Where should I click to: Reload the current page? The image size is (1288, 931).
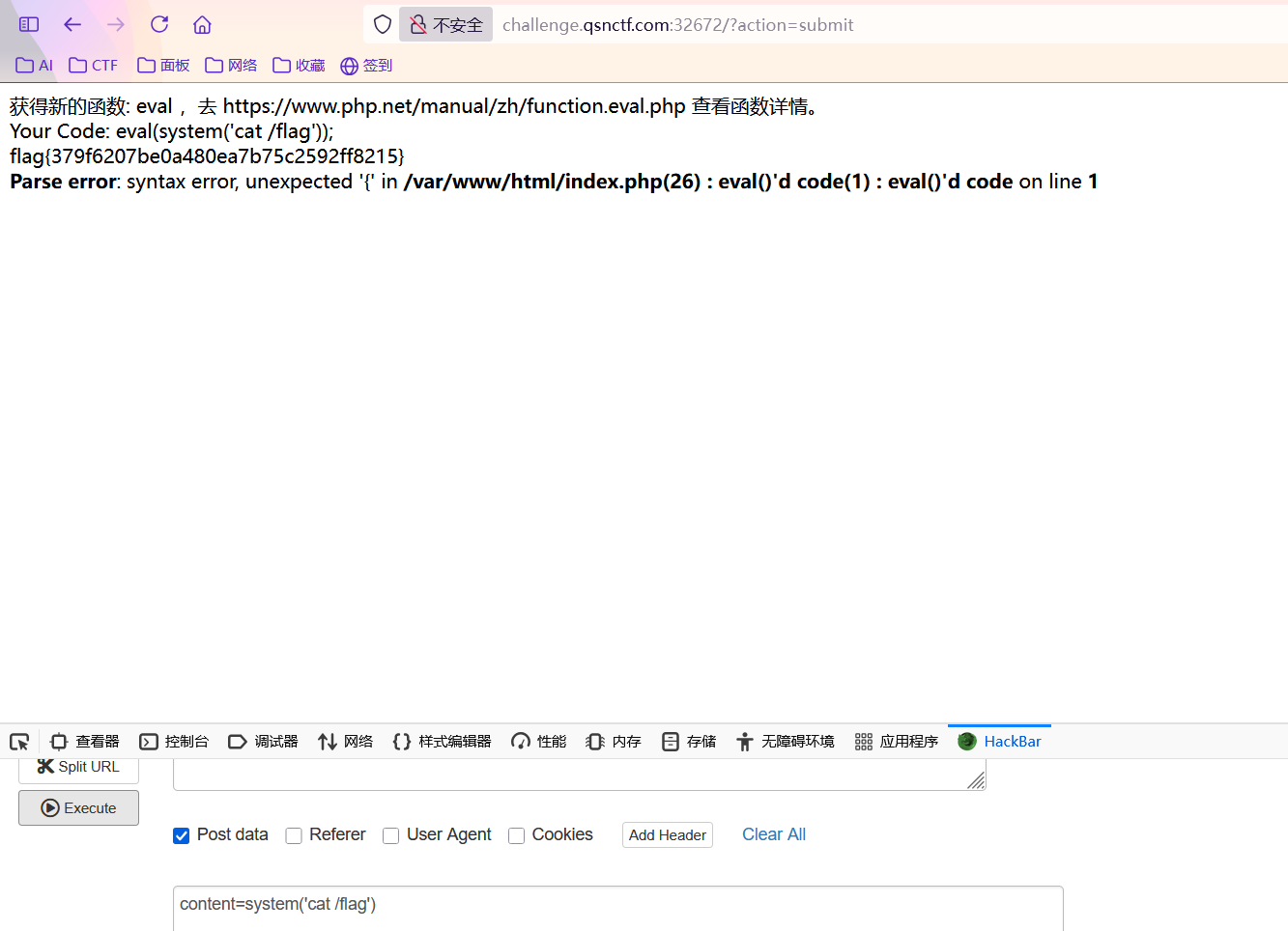tap(159, 24)
